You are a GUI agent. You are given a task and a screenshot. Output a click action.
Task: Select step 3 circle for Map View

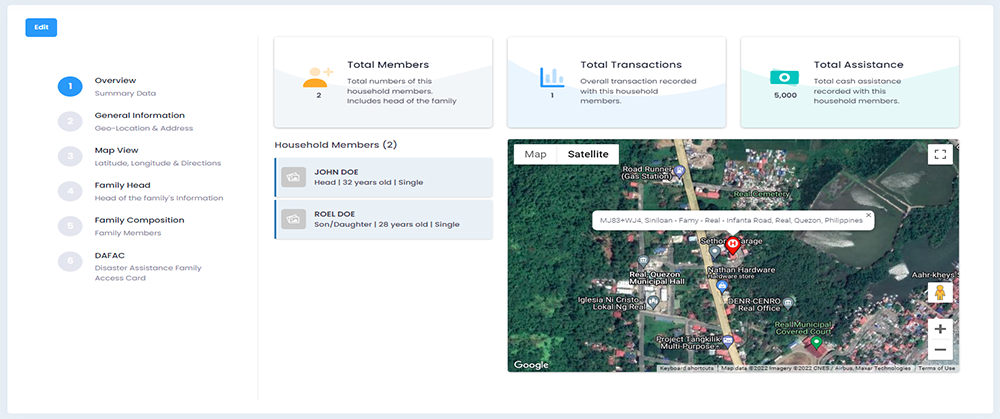[70, 156]
